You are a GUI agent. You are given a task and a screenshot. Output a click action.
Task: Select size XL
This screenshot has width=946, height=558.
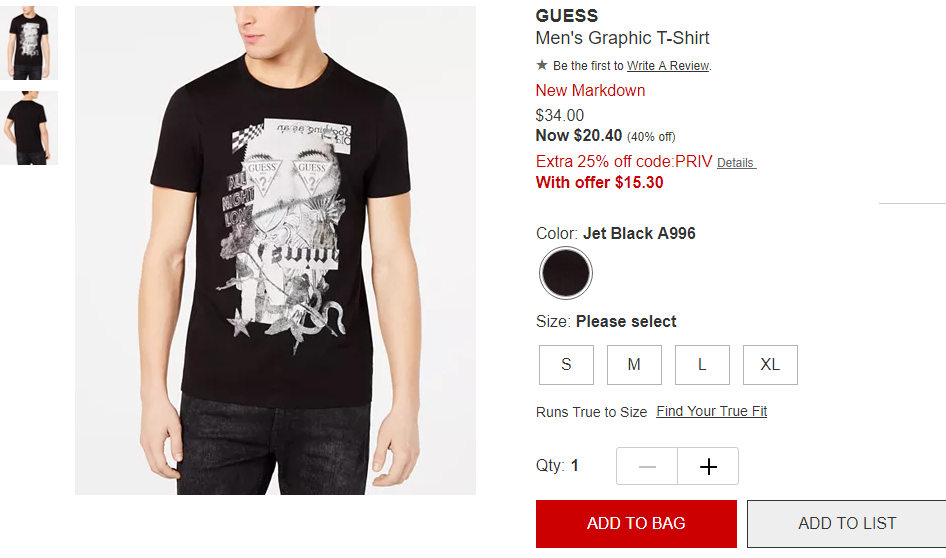770,364
